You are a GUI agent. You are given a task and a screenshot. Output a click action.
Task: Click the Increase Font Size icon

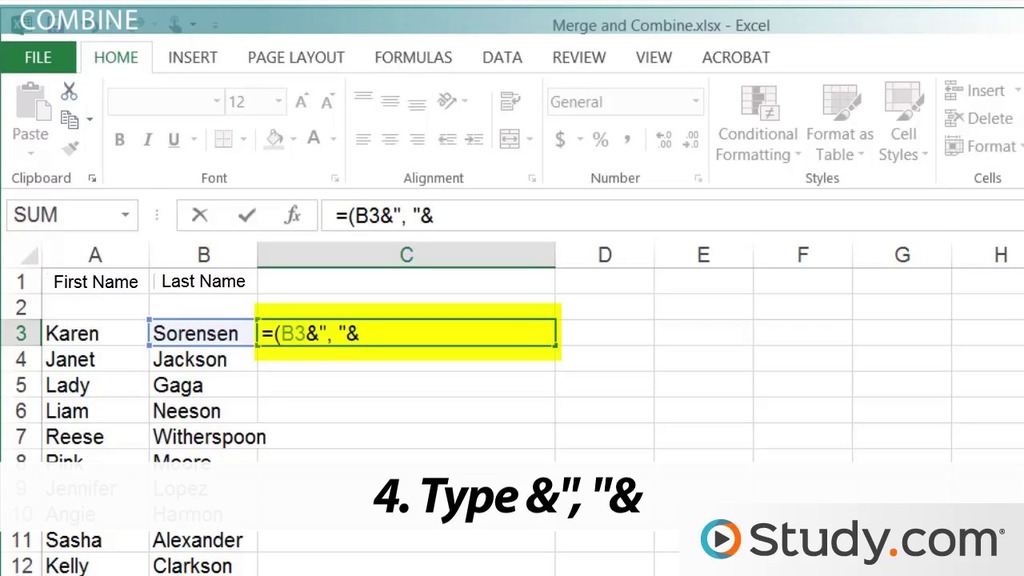301,102
